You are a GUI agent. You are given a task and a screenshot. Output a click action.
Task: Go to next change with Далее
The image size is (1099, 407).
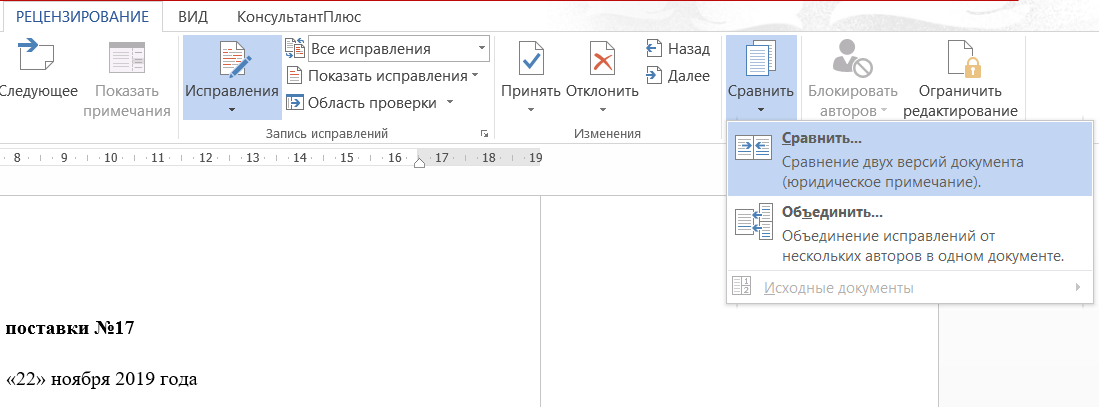click(x=678, y=76)
